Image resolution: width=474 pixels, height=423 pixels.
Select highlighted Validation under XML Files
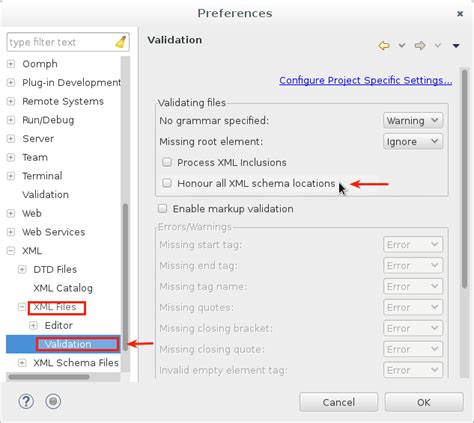click(68, 344)
